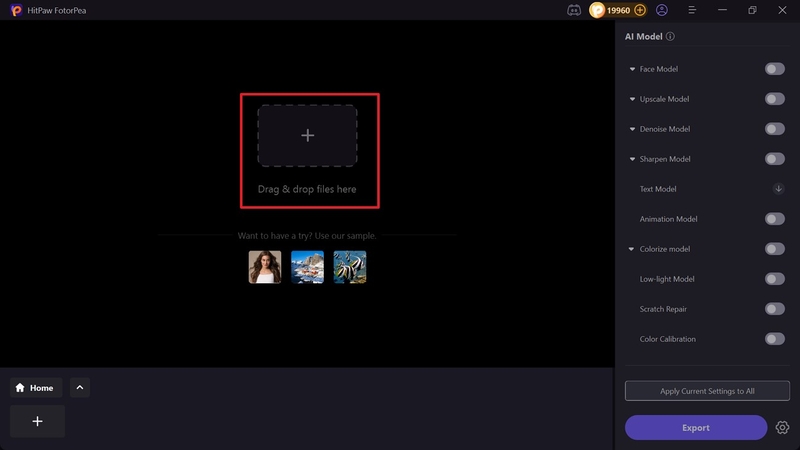Expand the Sharpen Model arrow

pos(632,159)
